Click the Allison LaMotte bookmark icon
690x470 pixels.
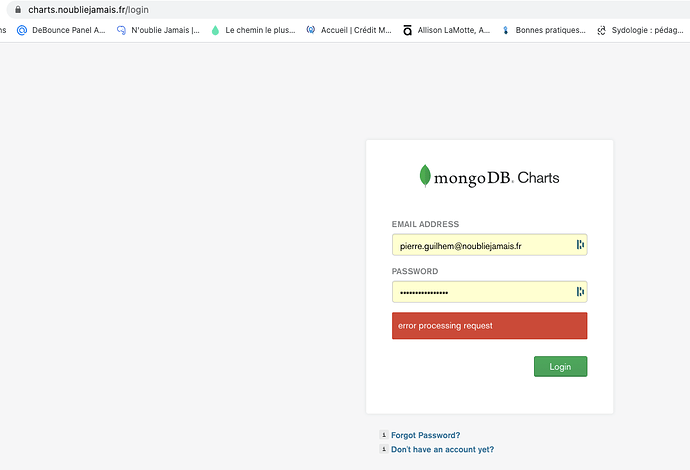point(407,31)
